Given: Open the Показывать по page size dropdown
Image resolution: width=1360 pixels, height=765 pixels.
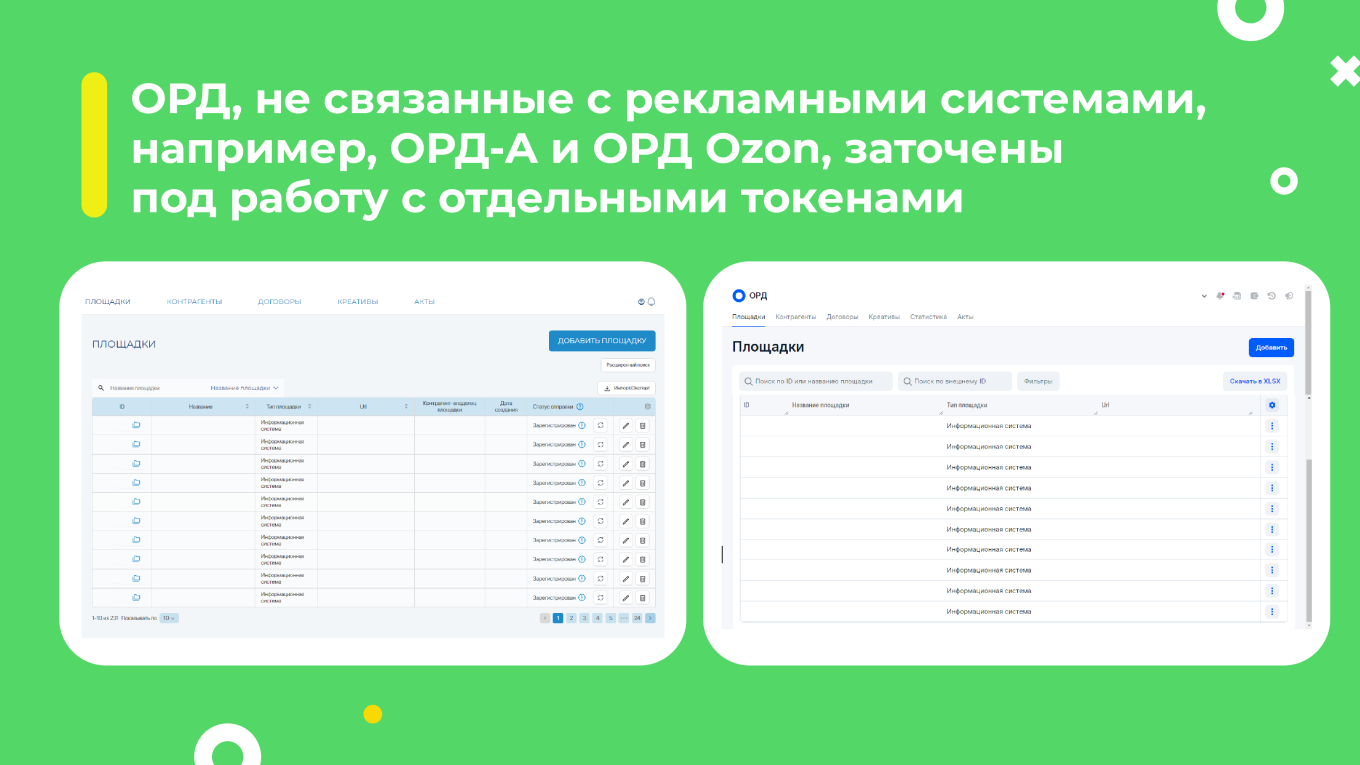Looking at the screenshot, I should pyautogui.click(x=166, y=617).
